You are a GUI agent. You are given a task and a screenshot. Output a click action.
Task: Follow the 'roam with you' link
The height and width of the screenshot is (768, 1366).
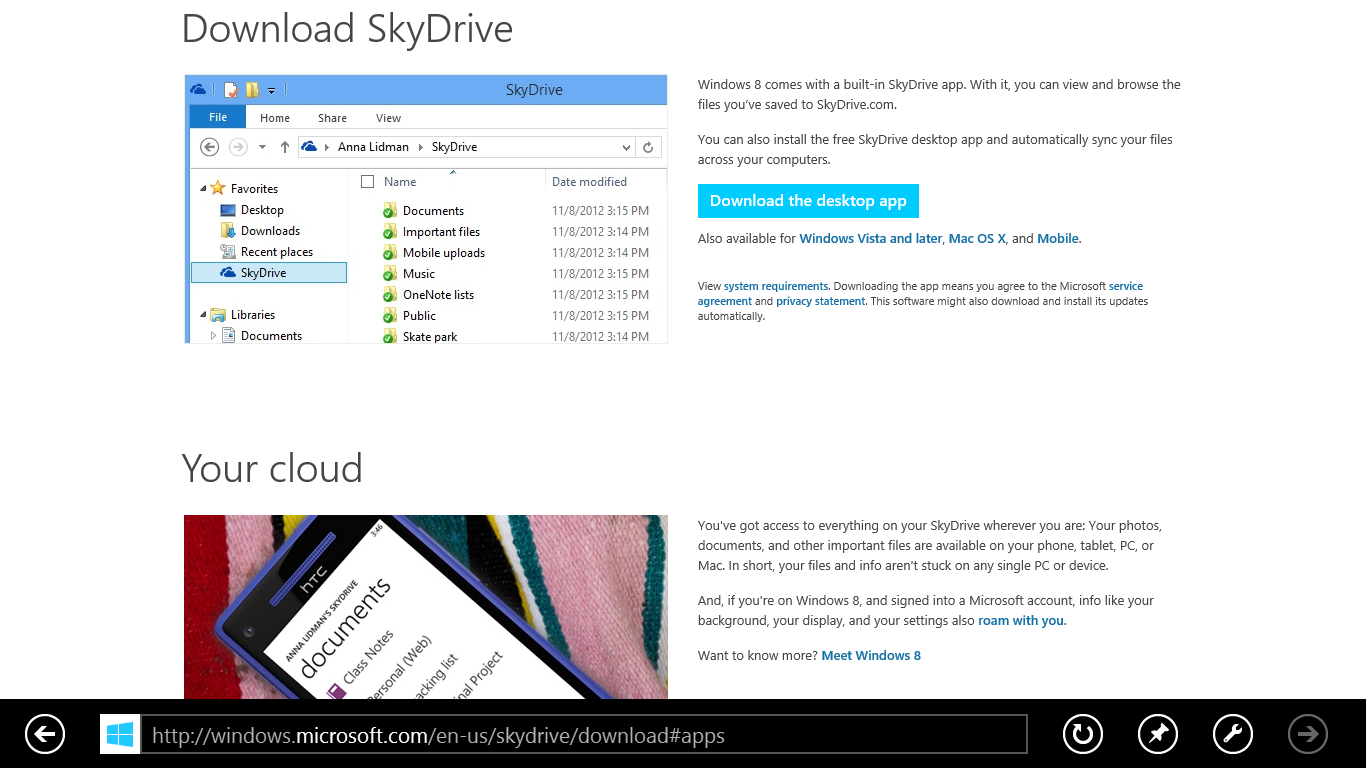(x=1021, y=621)
